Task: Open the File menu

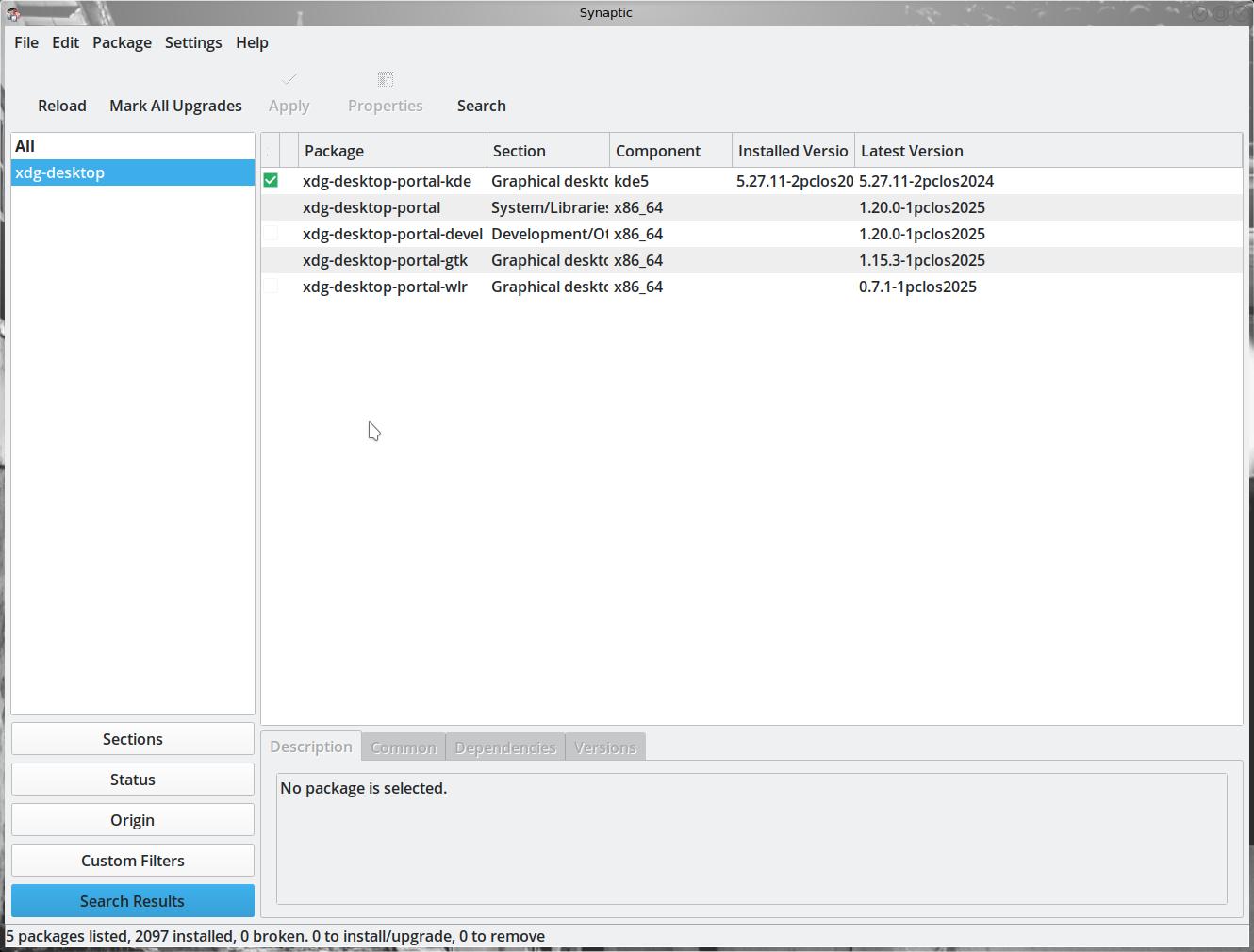Action: pyautogui.click(x=26, y=42)
